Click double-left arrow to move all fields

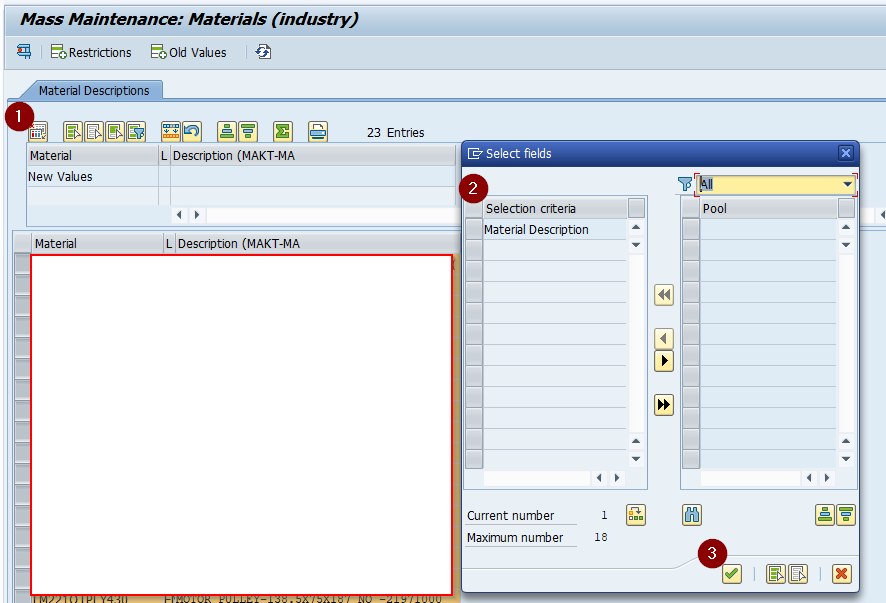click(664, 295)
